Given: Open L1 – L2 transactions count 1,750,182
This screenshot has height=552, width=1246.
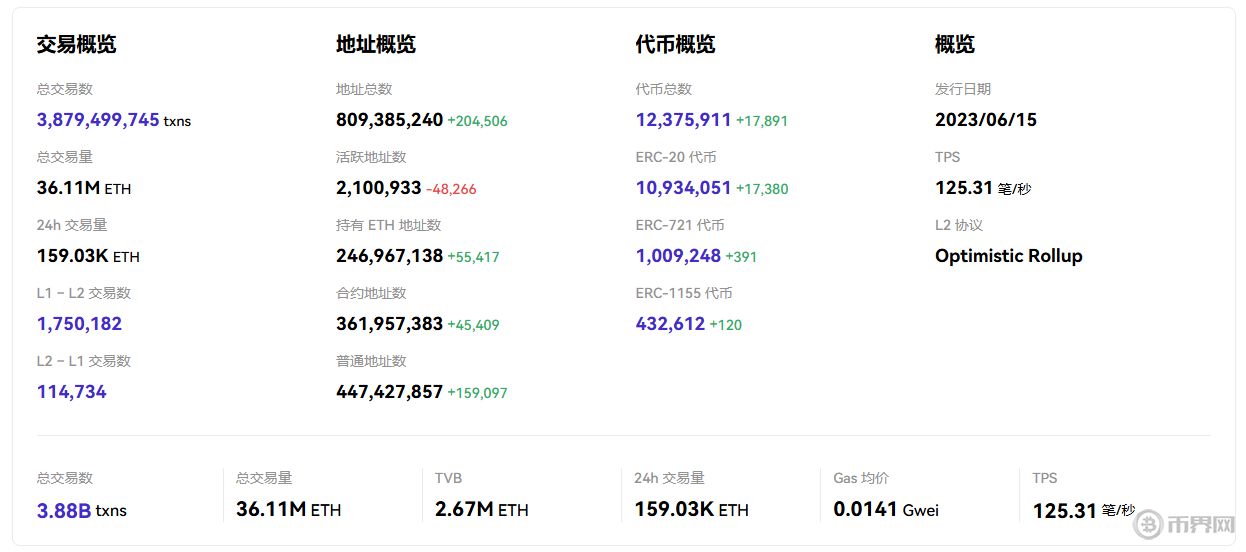Looking at the screenshot, I should coord(79,324).
